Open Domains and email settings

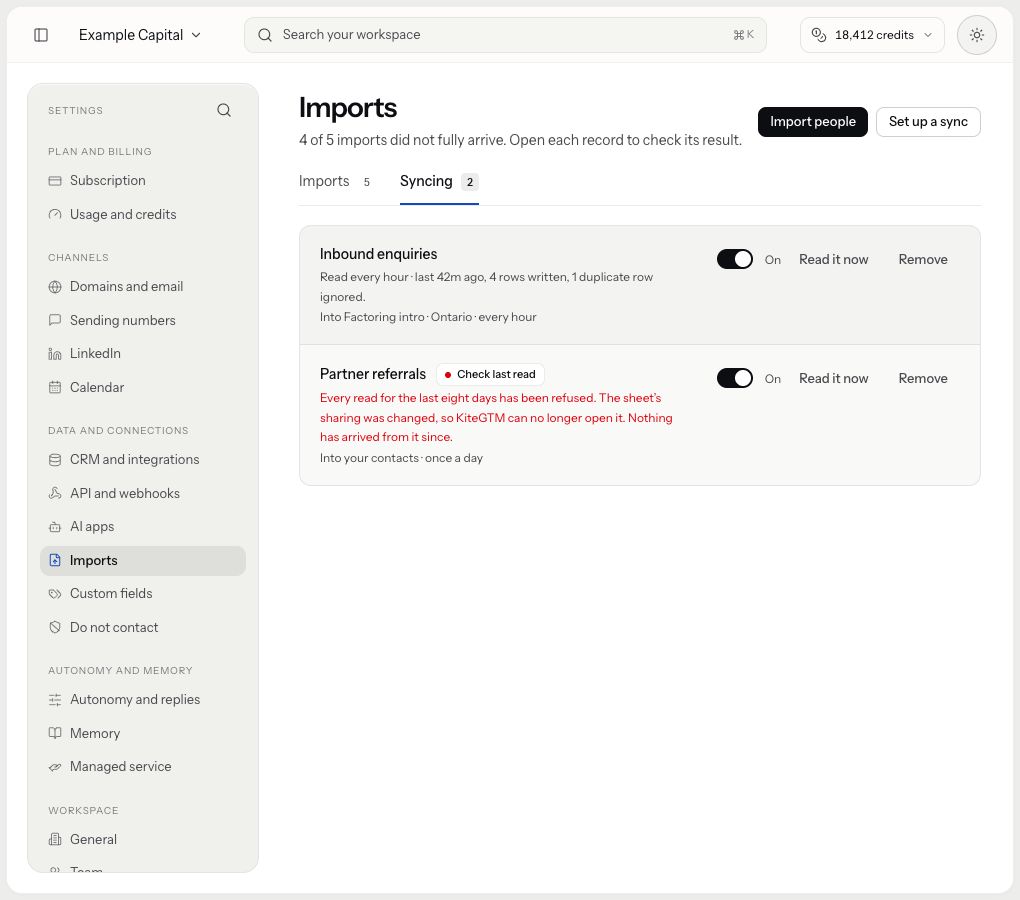coord(142,287)
